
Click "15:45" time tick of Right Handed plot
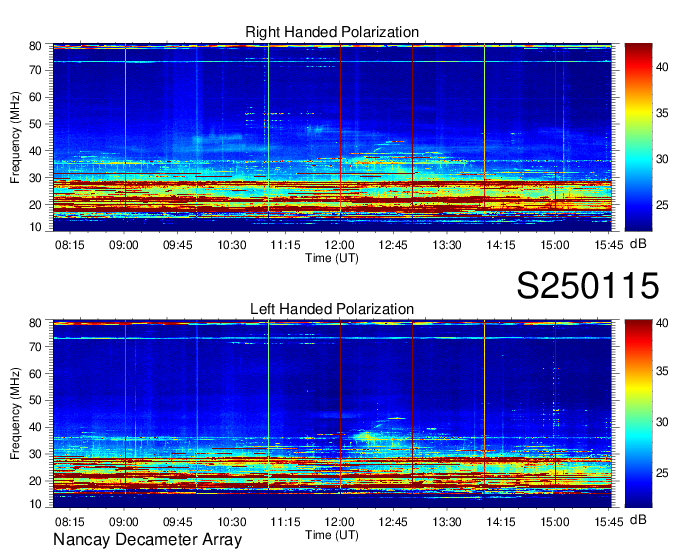click(609, 245)
